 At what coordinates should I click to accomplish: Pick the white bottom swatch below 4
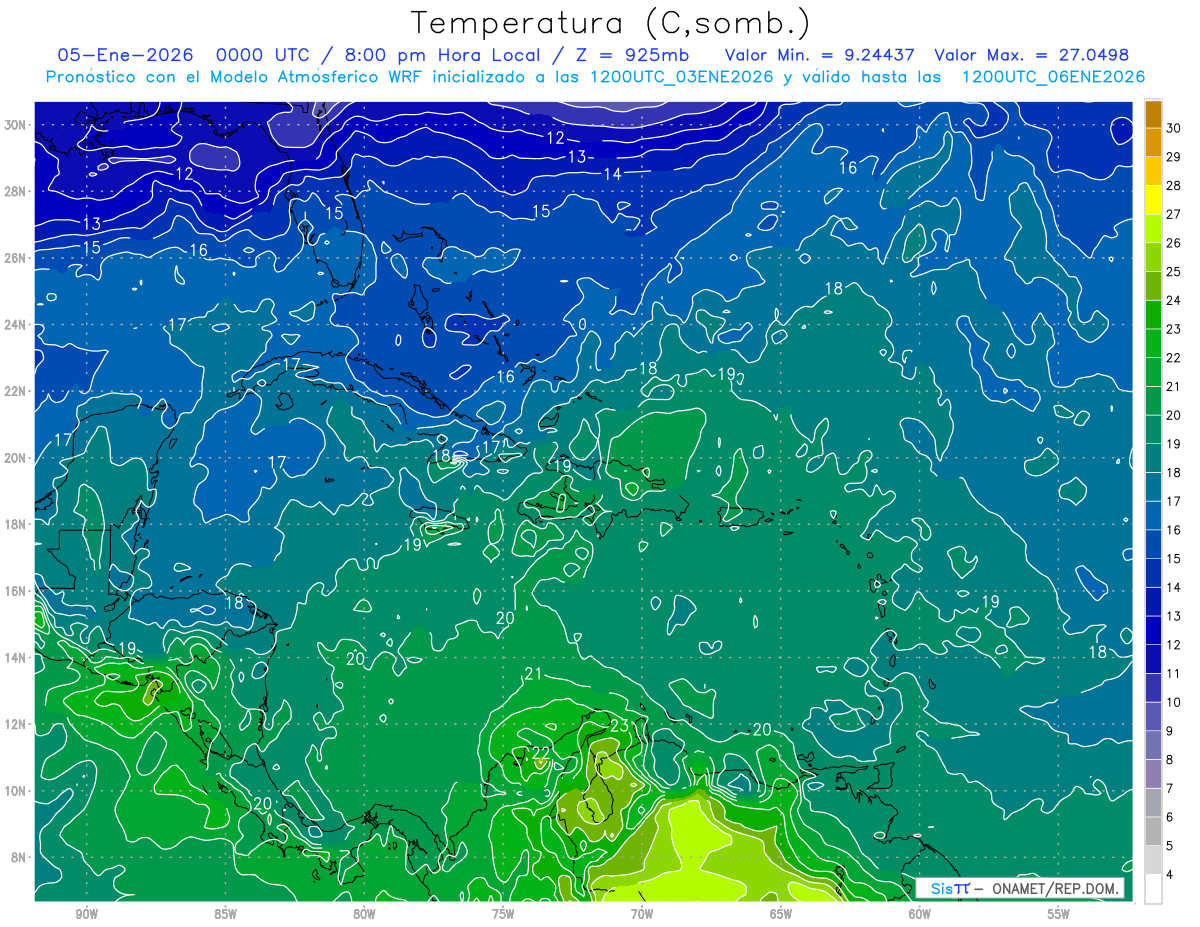click(x=1153, y=889)
